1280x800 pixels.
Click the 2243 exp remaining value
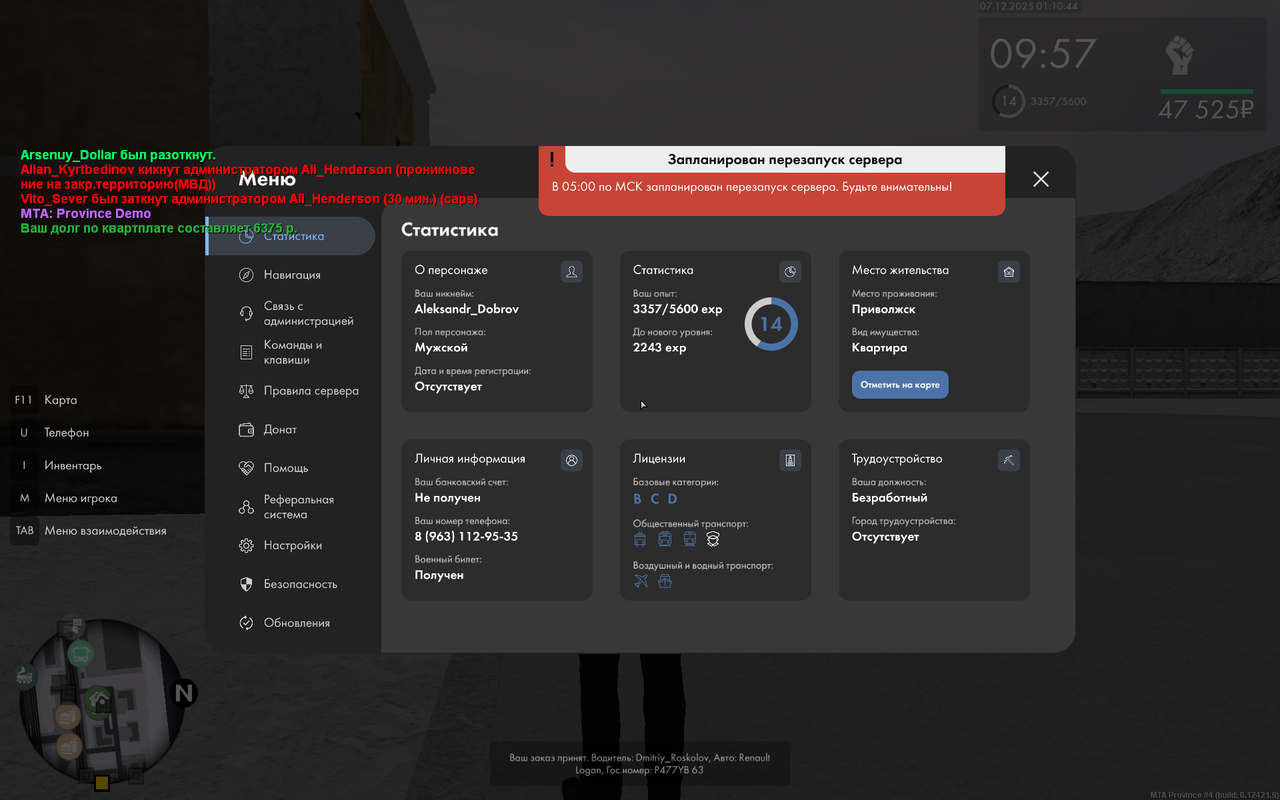660,348
